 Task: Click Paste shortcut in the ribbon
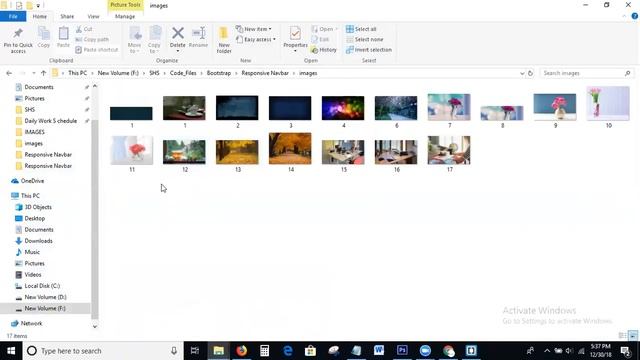(x=97, y=50)
